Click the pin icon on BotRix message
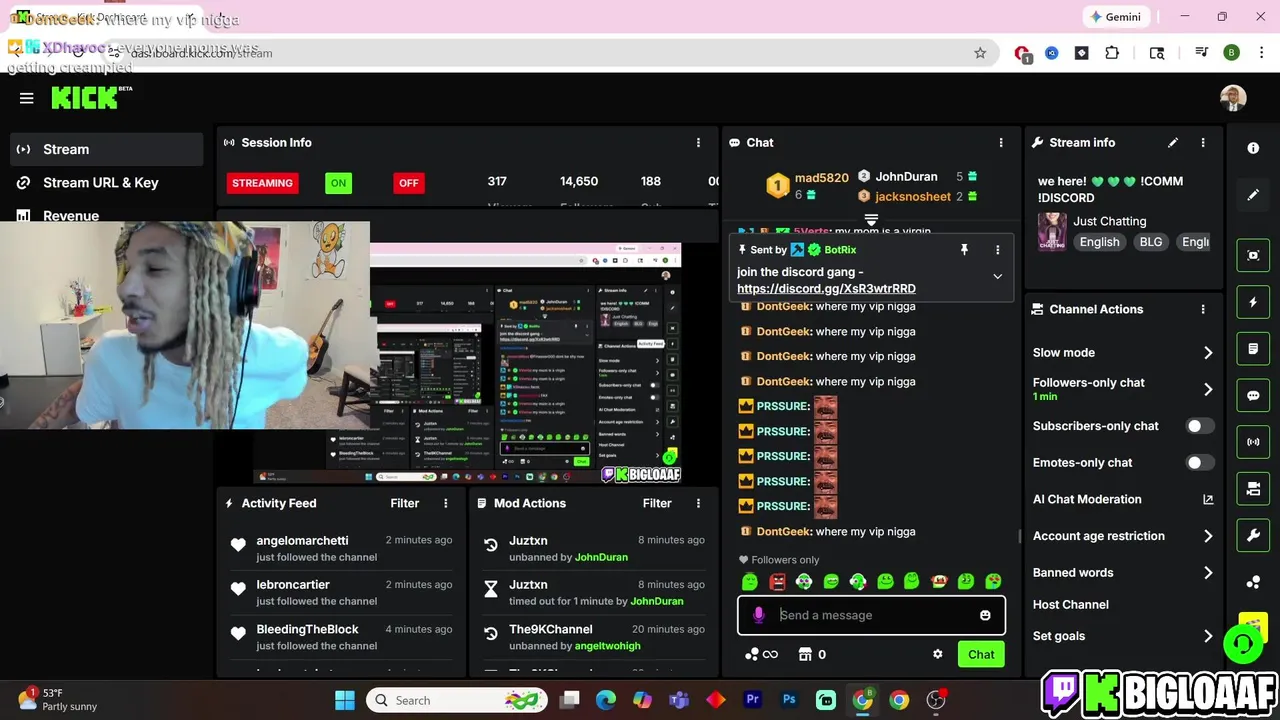This screenshot has width=1280, height=720. click(x=964, y=250)
